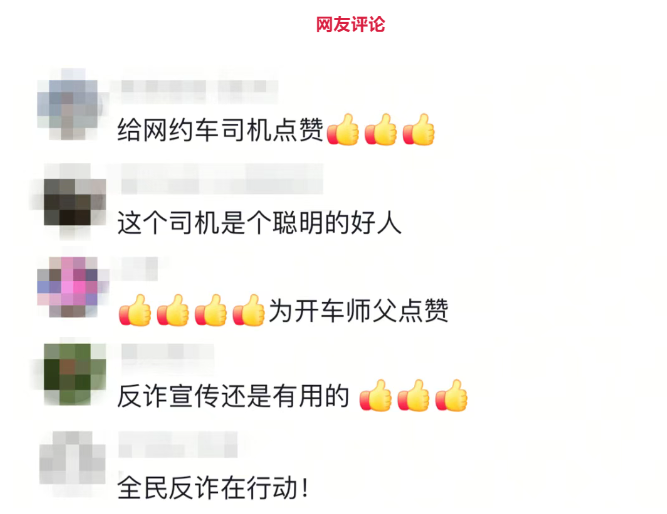Click the blurred username above 这个司机是个聪明的好人
The height and width of the screenshot is (514, 667).
tap(221, 179)
